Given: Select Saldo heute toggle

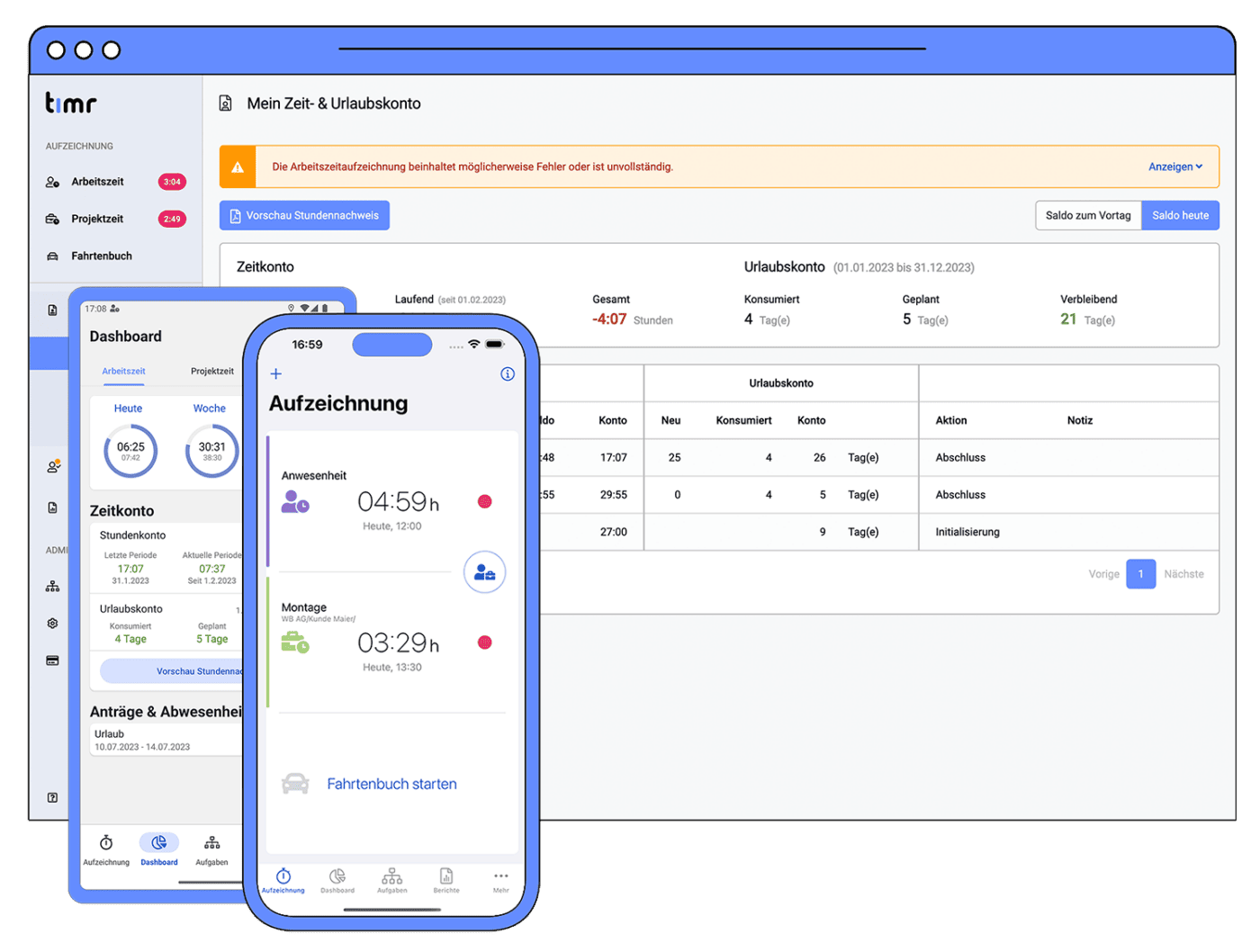Looking at the screenshot, I should click(1181, 215).
